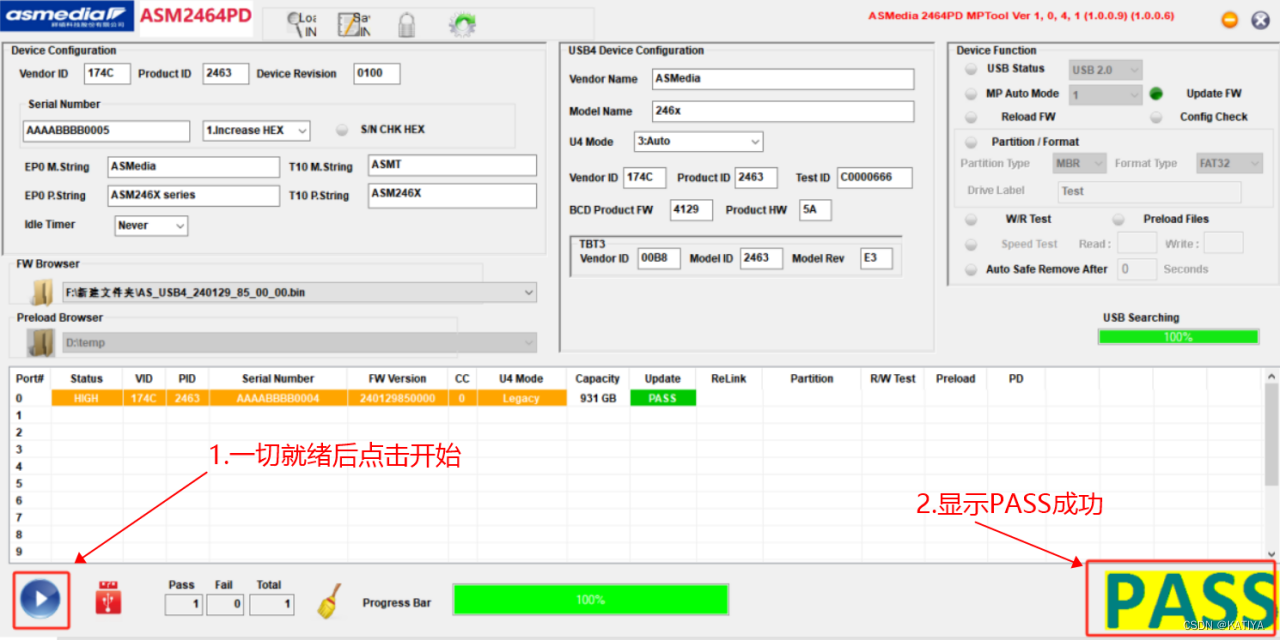This screenshot has height=640, width=1280.
Task: Click the FW Version column header
Action: click(x=397, y=379)
